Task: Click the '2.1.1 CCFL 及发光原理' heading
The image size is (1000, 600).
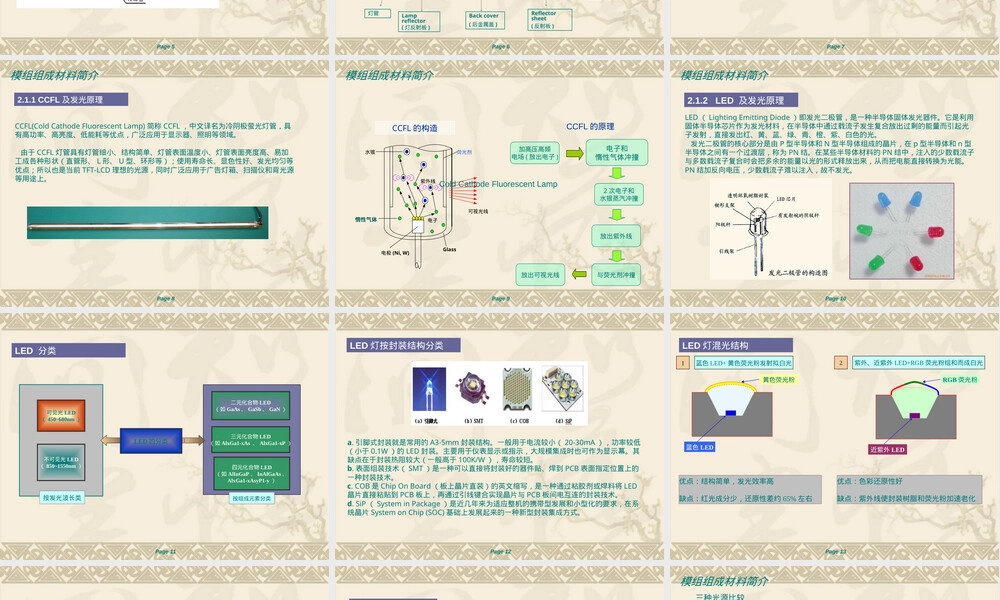Action: [71, 99]
